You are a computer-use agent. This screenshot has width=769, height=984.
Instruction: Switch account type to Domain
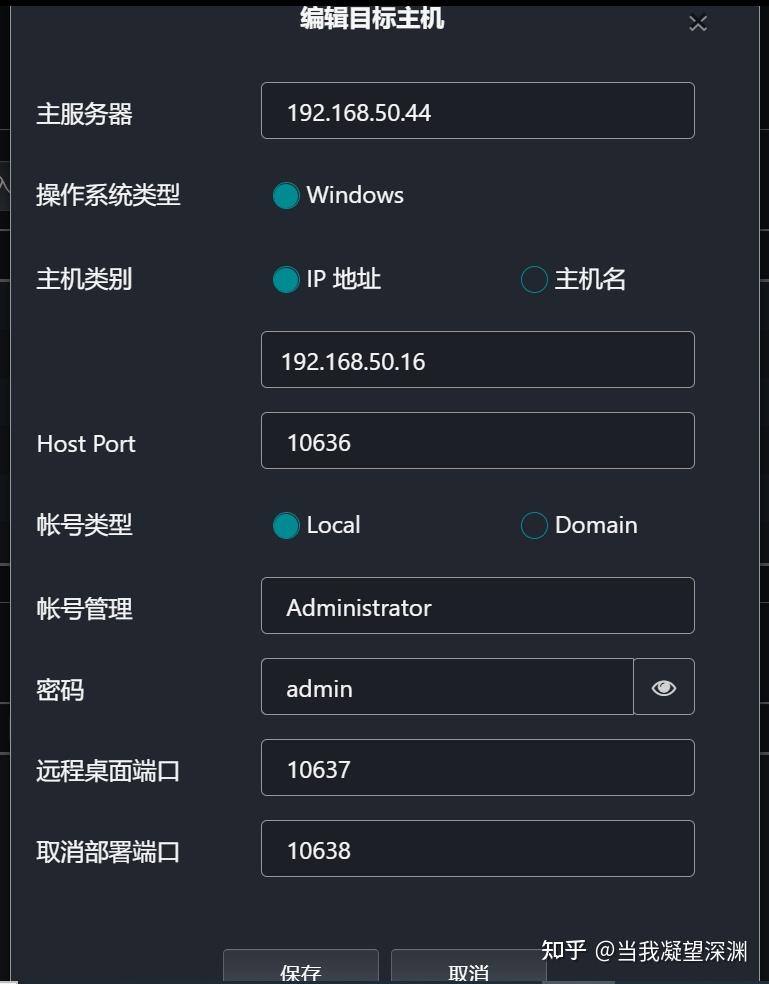(x=534, y=525)
